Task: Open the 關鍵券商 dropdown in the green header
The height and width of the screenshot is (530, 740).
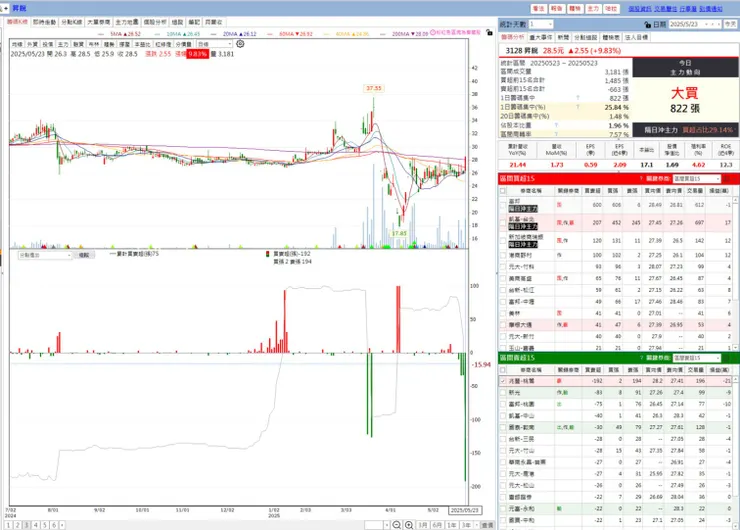Action: (697, 358)
